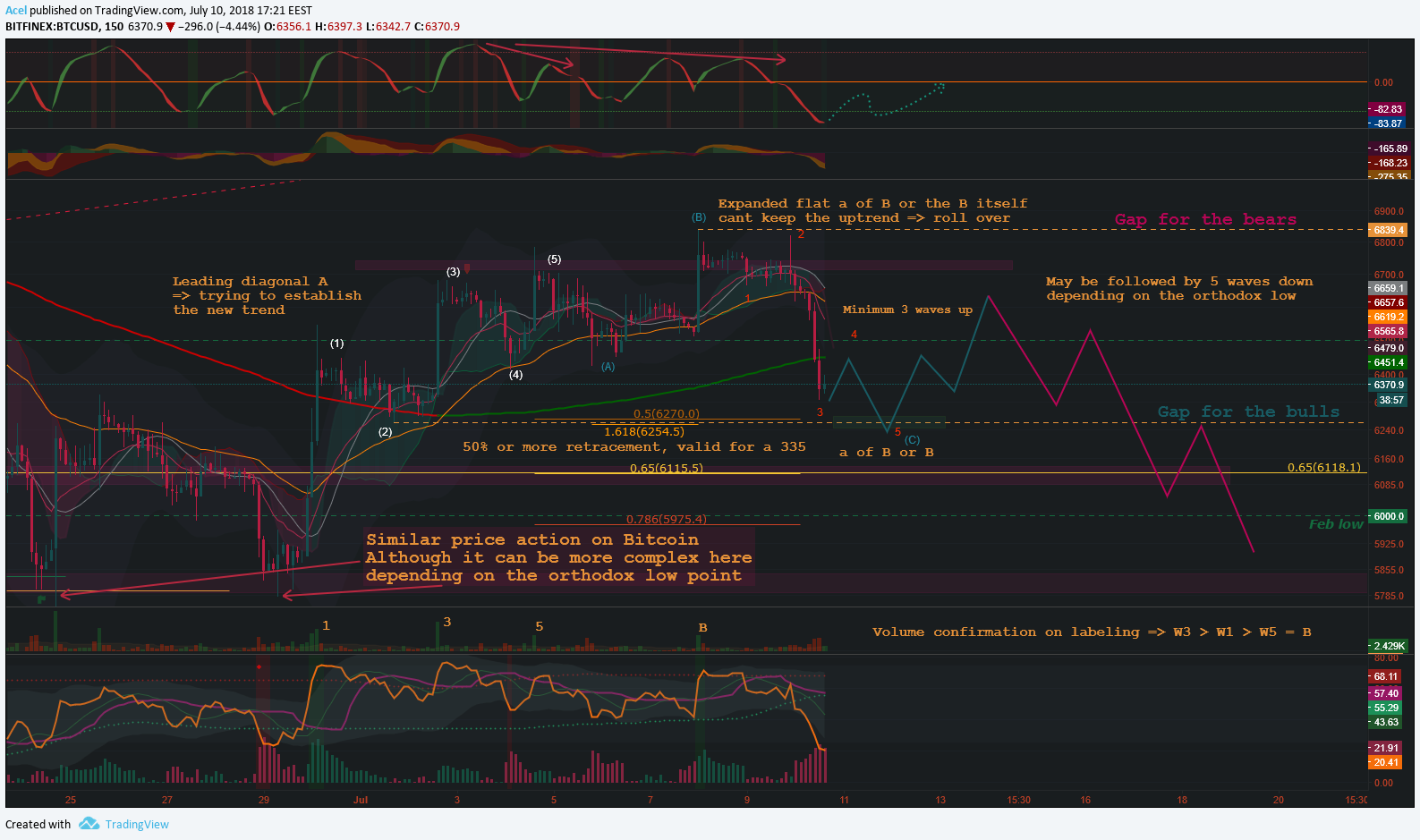Click the red down-arrow price change indicator
Screen dimensions: 1420x840
[170, 27]
